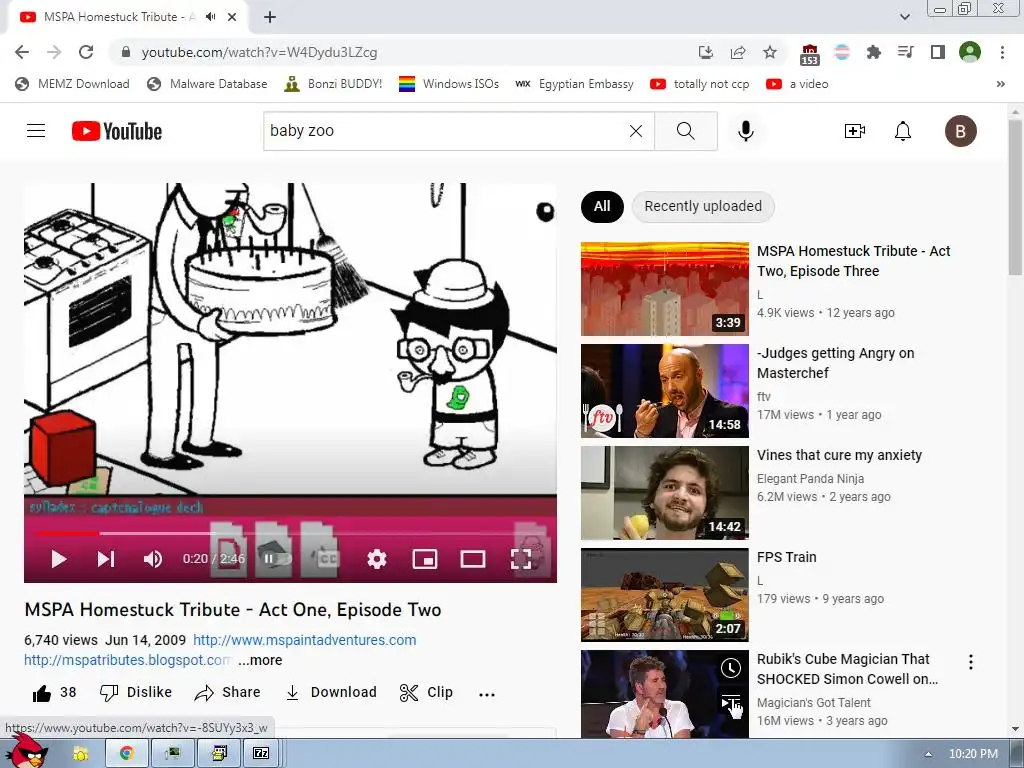Open YouTube notifications bell
The image size is (1024, 768).
pyautogui.click(x=903, y=131)
